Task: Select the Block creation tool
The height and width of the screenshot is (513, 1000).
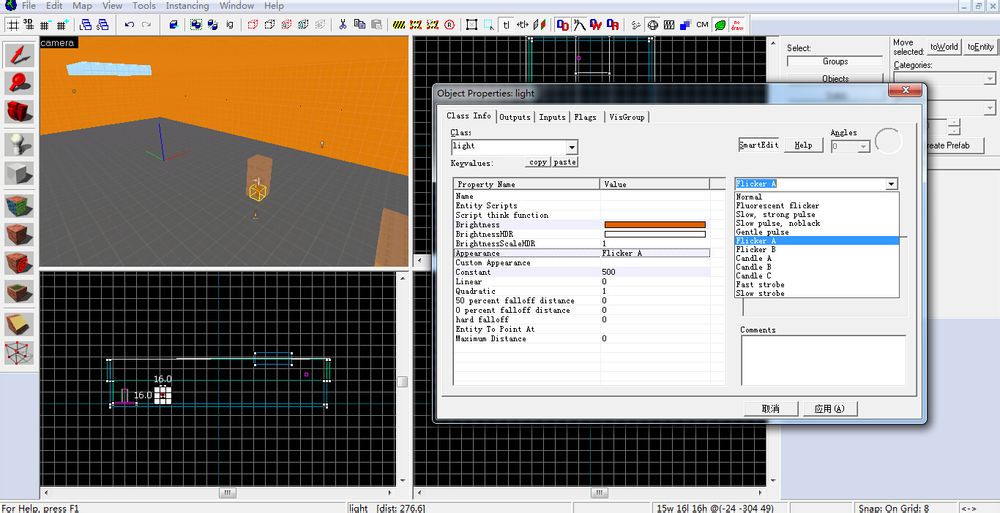Action: tap(19, 174)
